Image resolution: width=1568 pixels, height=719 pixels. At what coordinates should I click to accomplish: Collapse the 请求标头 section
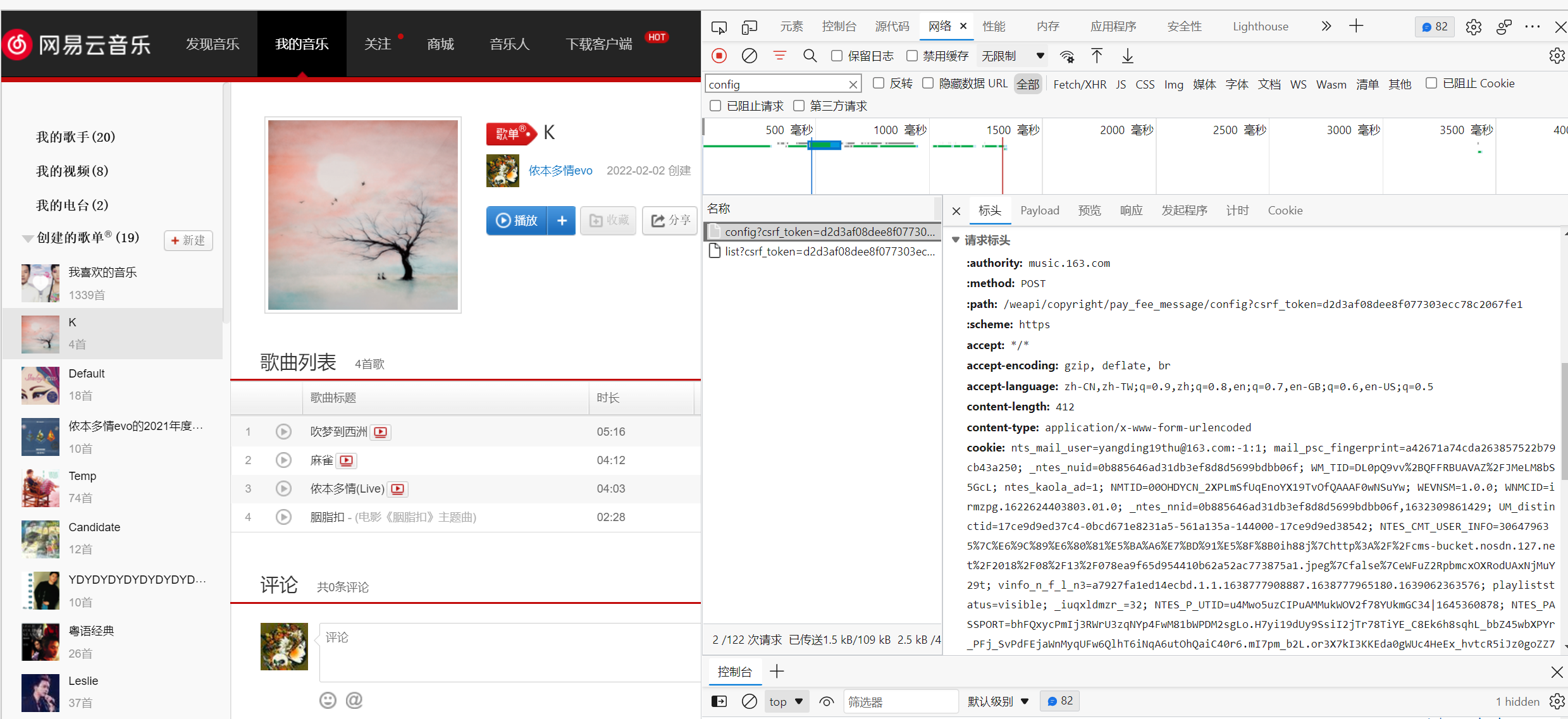tap(956, 240)
